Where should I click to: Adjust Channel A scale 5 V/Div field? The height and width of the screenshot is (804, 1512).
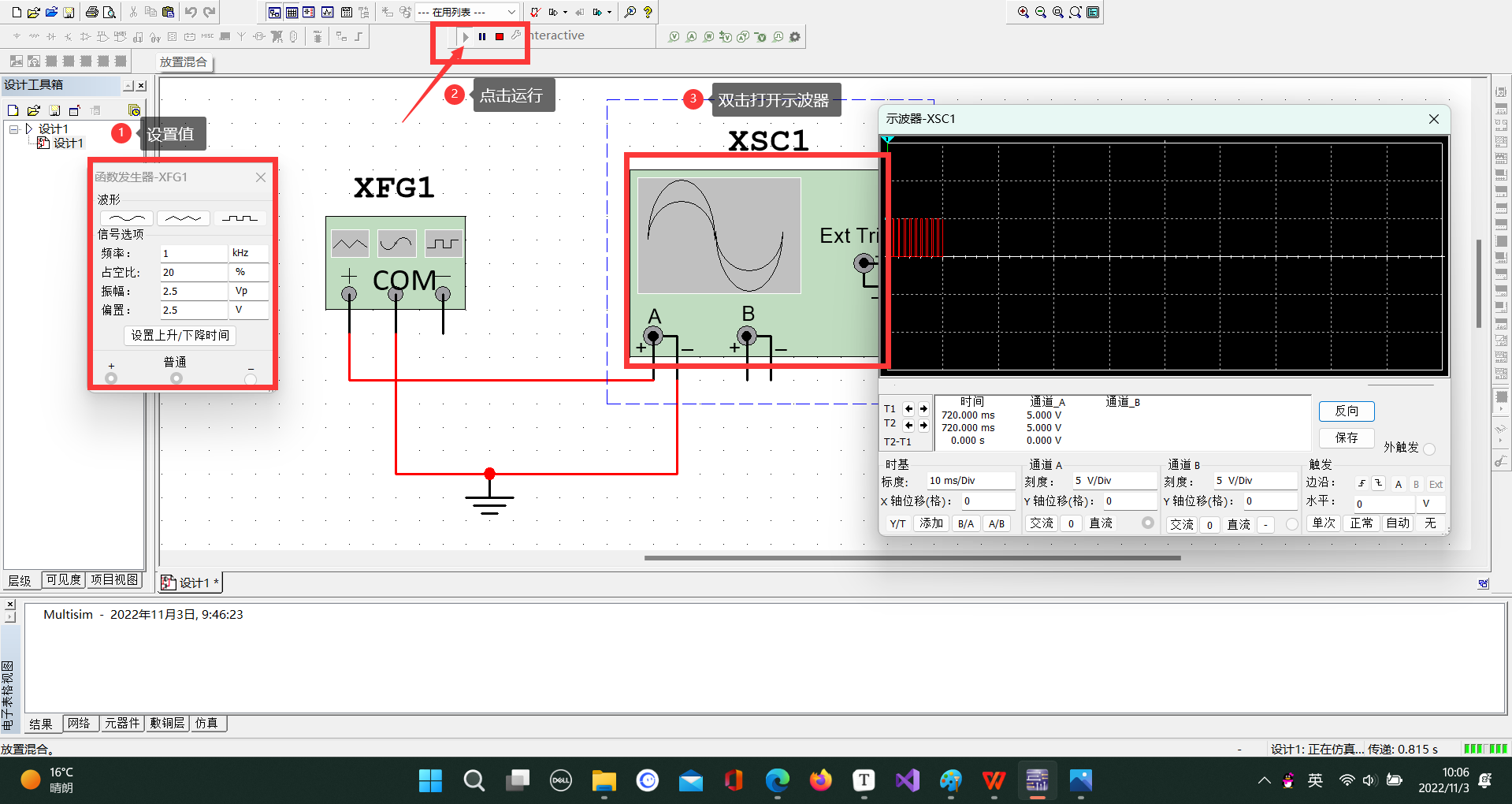1115,480
